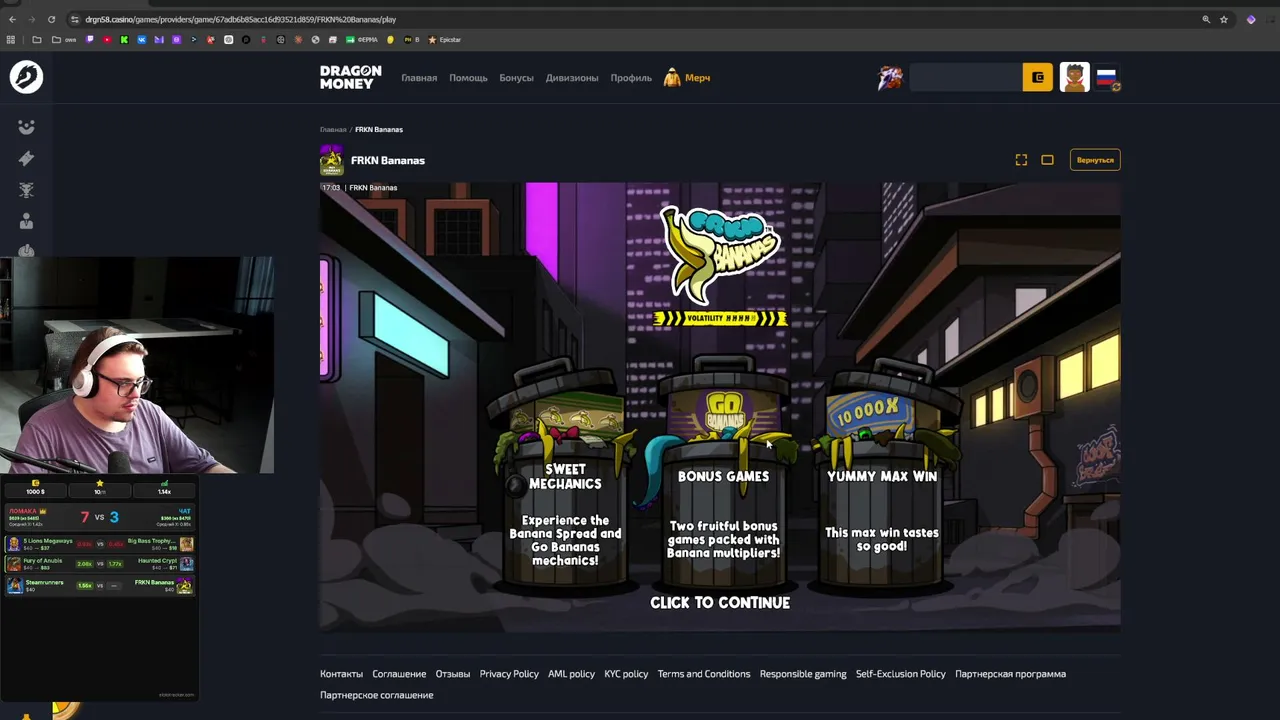Open the Epicstar bookmark

(x=445, y=40)
